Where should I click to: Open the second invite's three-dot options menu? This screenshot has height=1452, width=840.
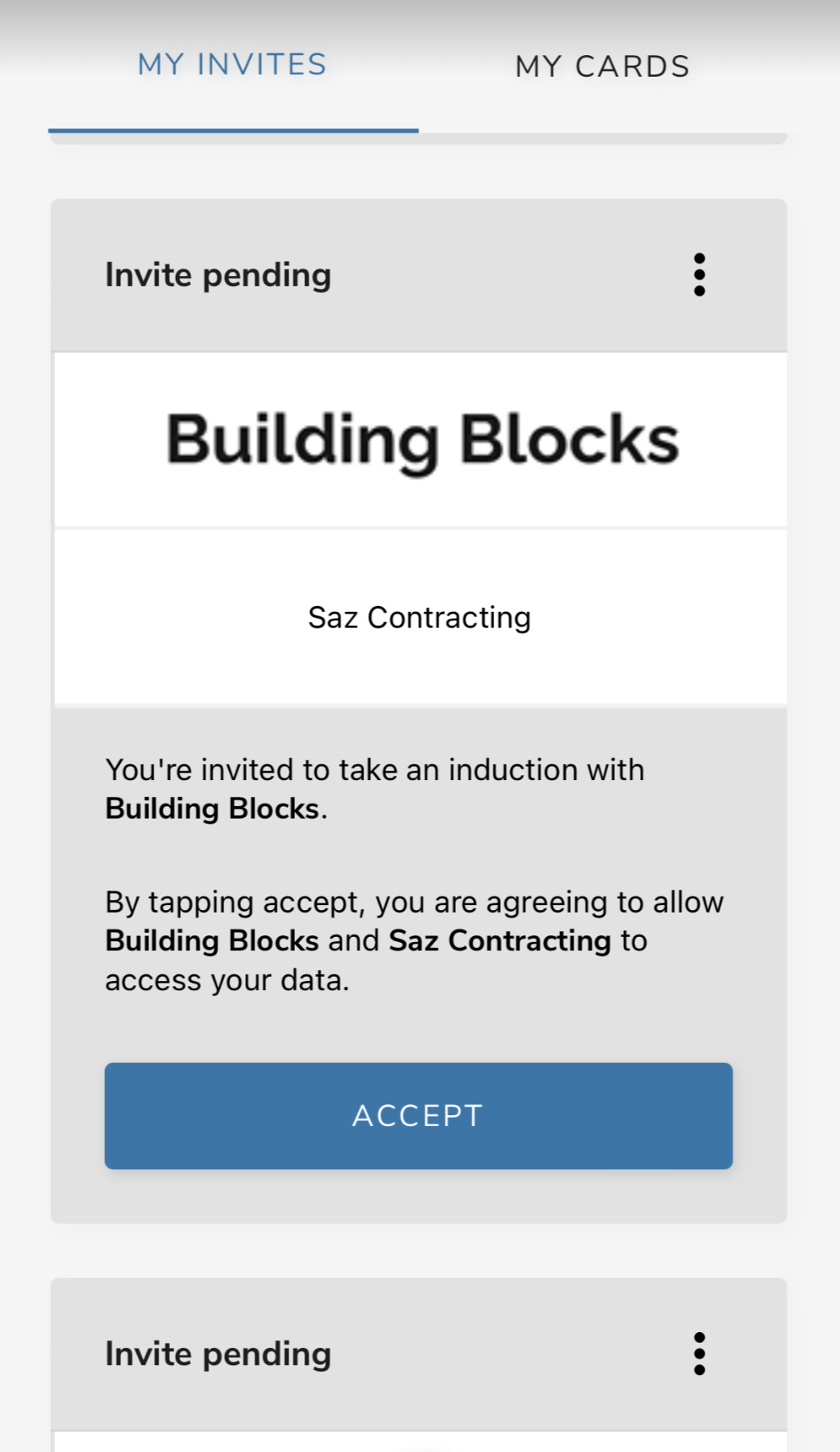pos(699,1354)
